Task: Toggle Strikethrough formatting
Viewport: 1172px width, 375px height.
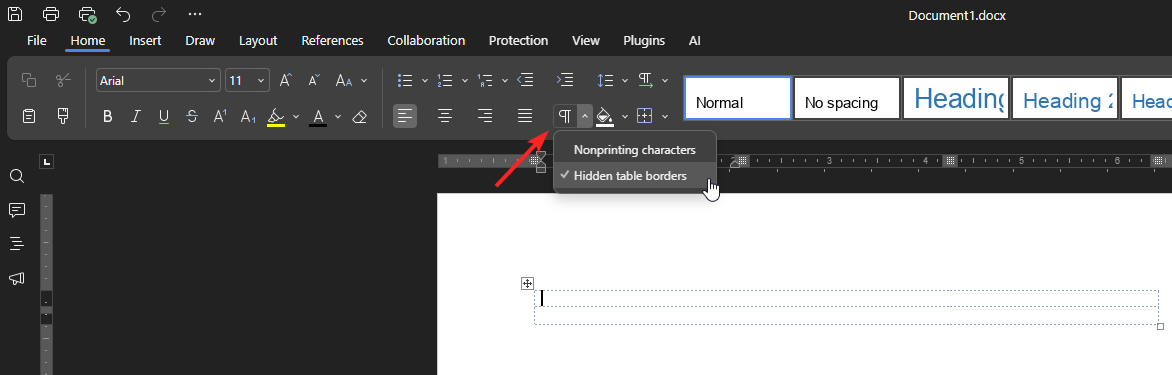Action: tap(192, 117)
